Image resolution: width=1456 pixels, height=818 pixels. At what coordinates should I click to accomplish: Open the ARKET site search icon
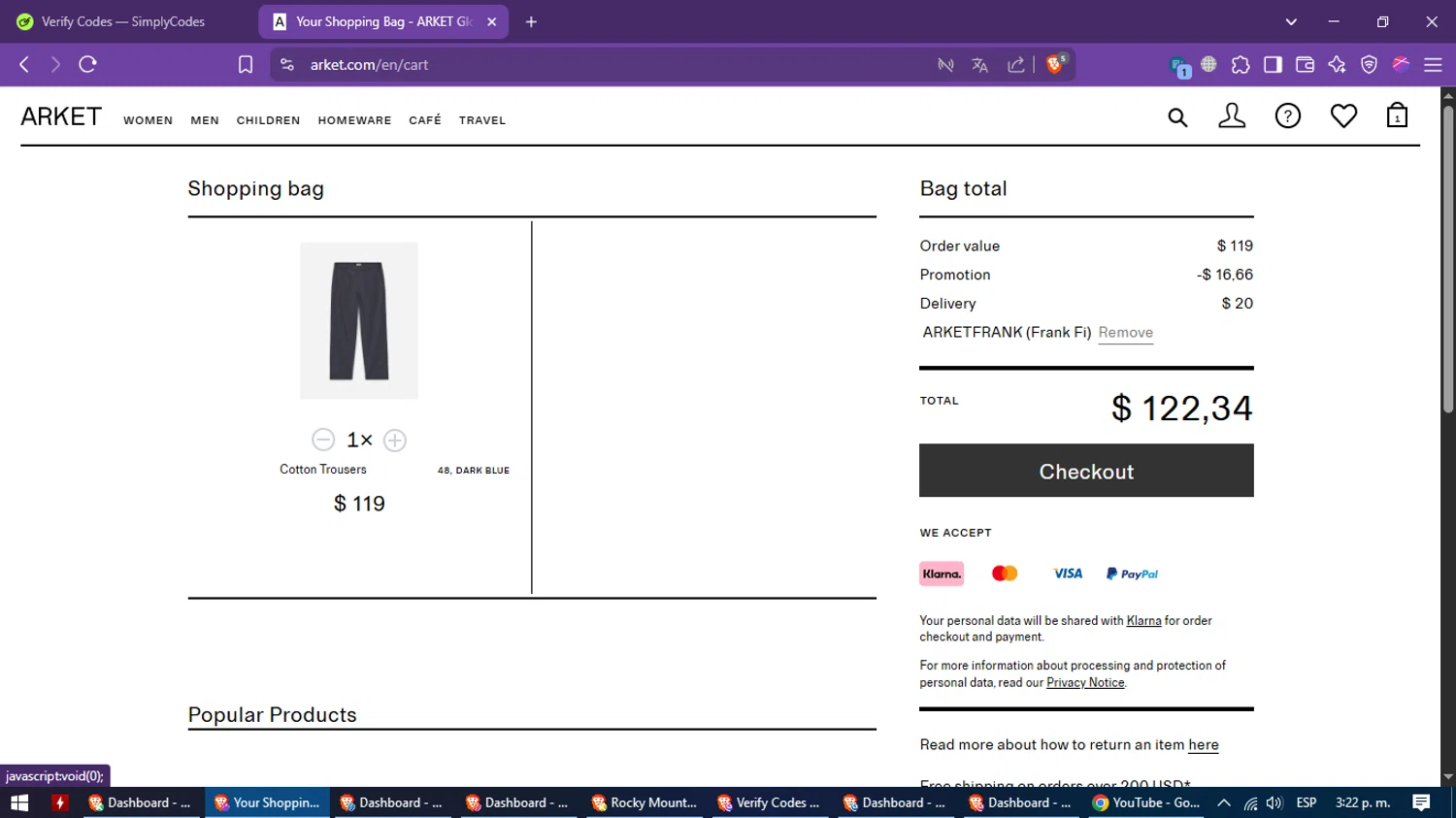pos(1177,117)
